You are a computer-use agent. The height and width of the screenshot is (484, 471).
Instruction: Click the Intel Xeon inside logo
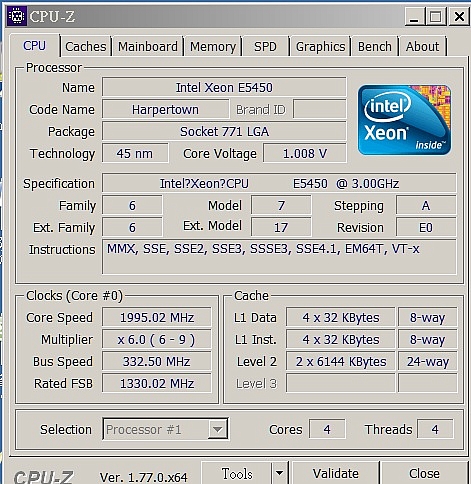[404, 120]
